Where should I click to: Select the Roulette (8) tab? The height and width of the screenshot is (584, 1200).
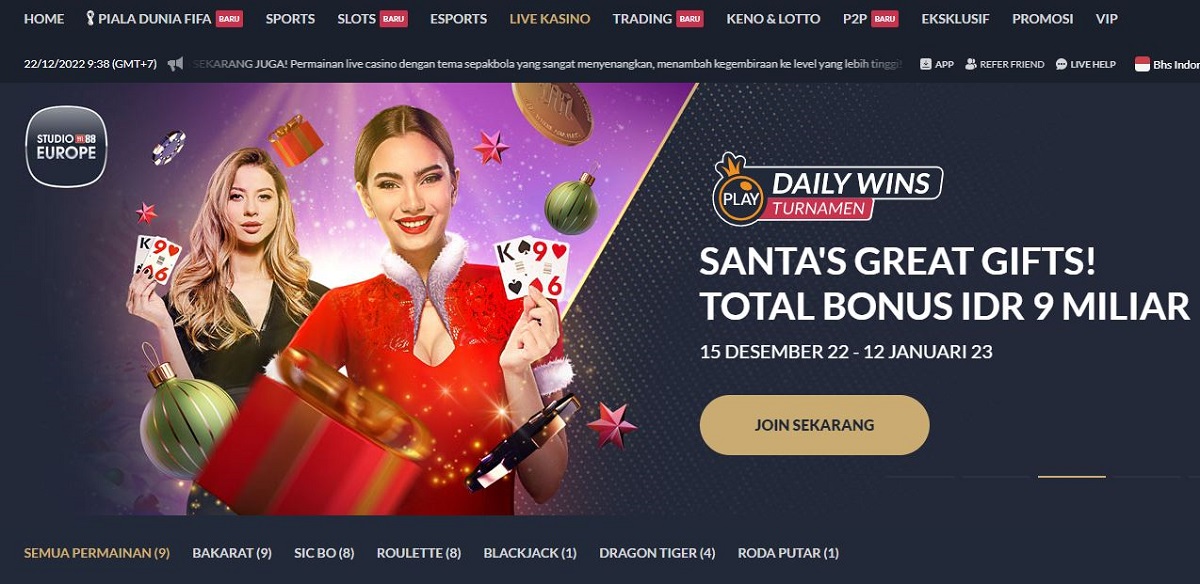419,553
